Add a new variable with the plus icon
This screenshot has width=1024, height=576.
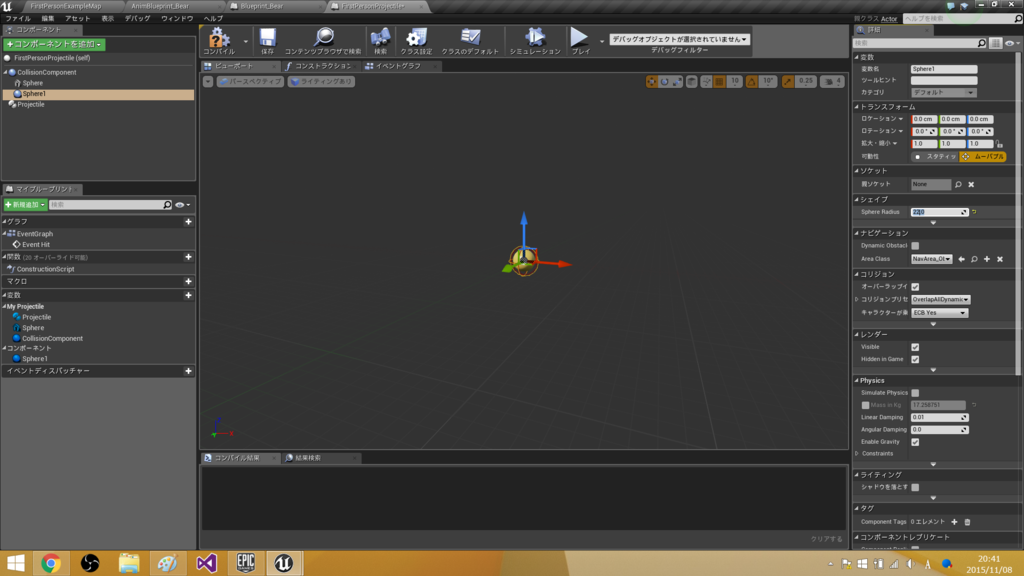point(188,295)
